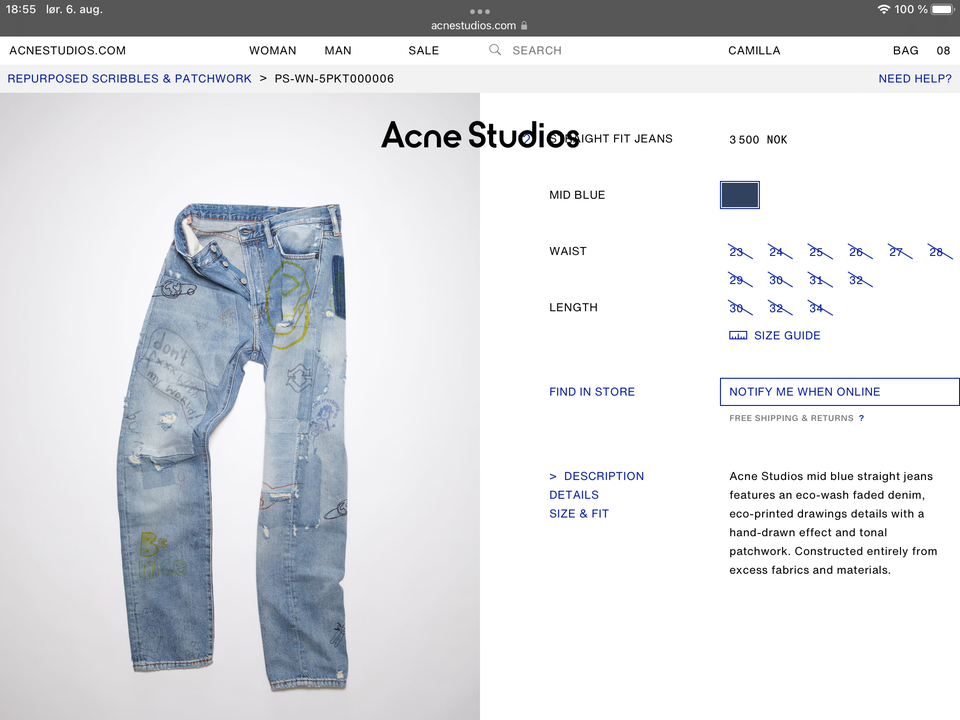Image resolution: width=960 pixels, height=720 pixels.
Task: Click the jeans product image
Action: (x=240, y=407)
